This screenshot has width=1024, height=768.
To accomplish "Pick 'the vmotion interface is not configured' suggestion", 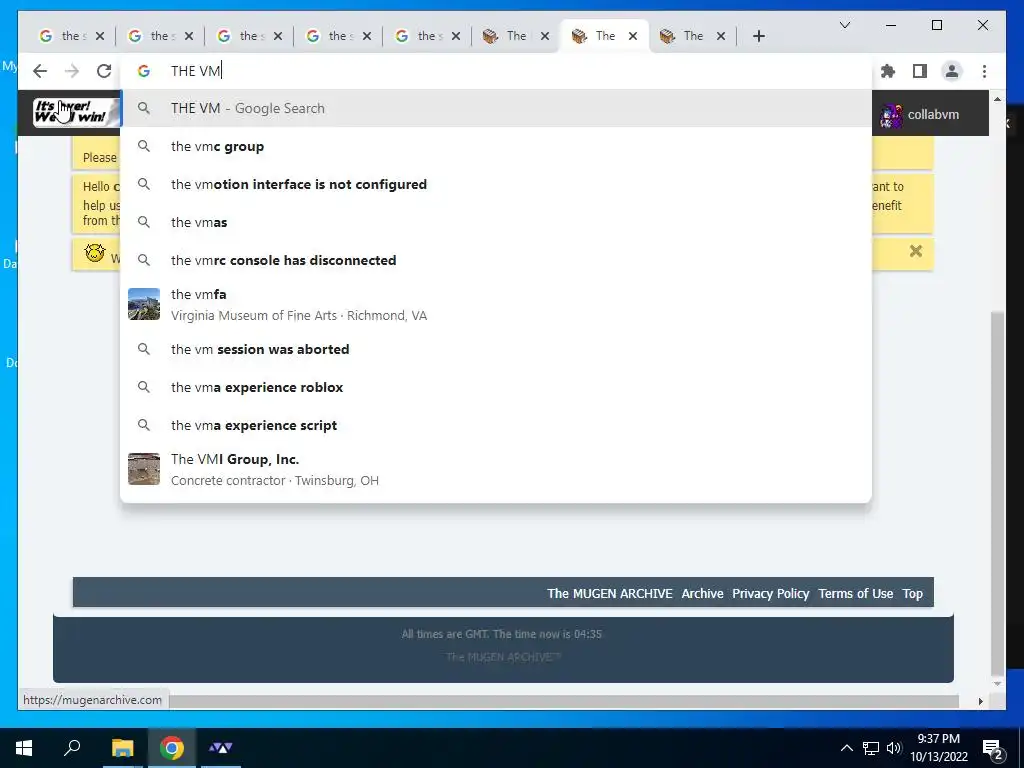I will pos(496,184).
